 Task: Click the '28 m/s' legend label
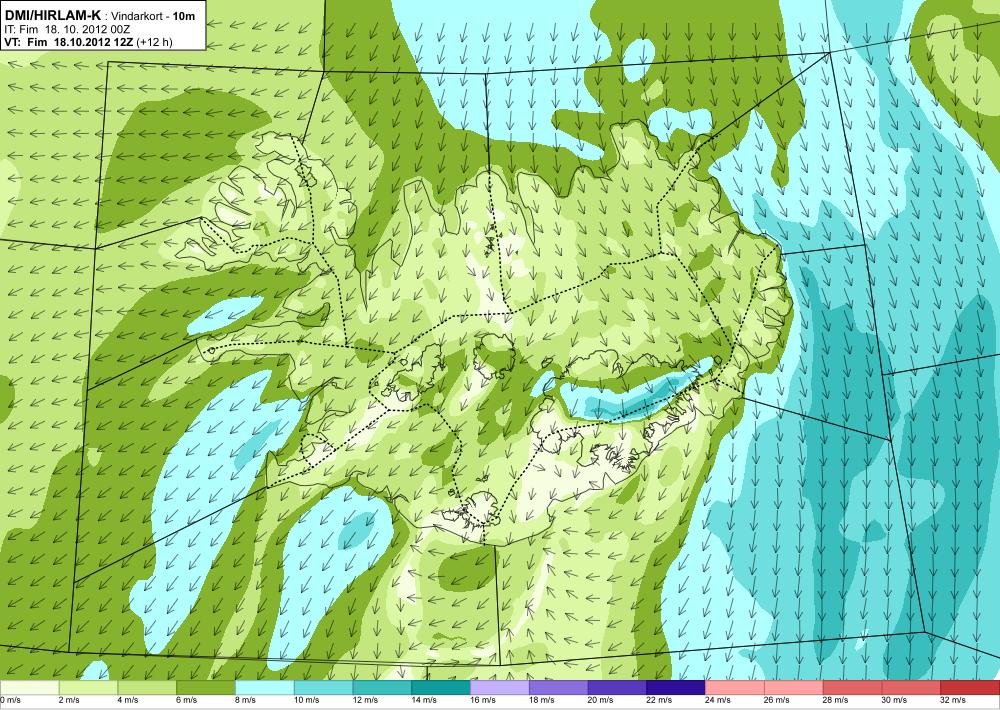click(x=834, y=700)
